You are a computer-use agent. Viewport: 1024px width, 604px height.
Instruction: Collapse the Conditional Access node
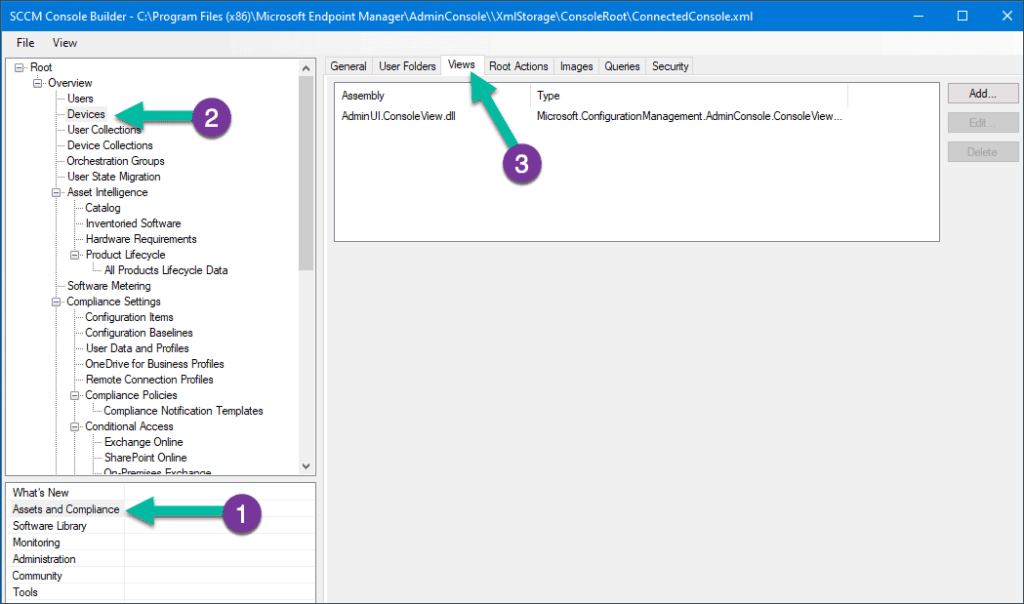pyautogui.click(x=74, y=426)
